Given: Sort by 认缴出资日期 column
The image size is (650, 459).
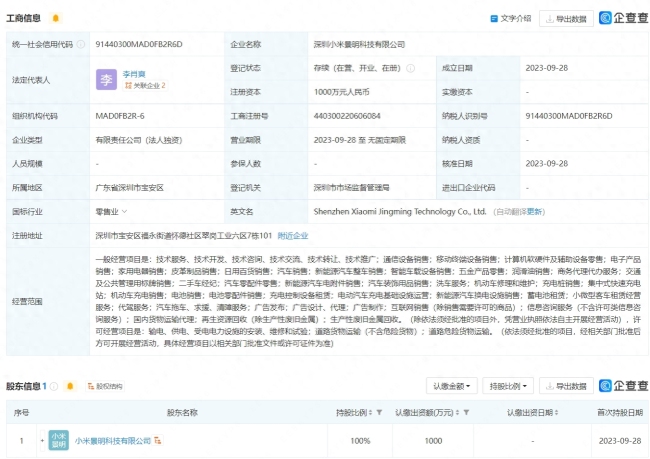Looking at the screenshot, I should tap(556, 413).
